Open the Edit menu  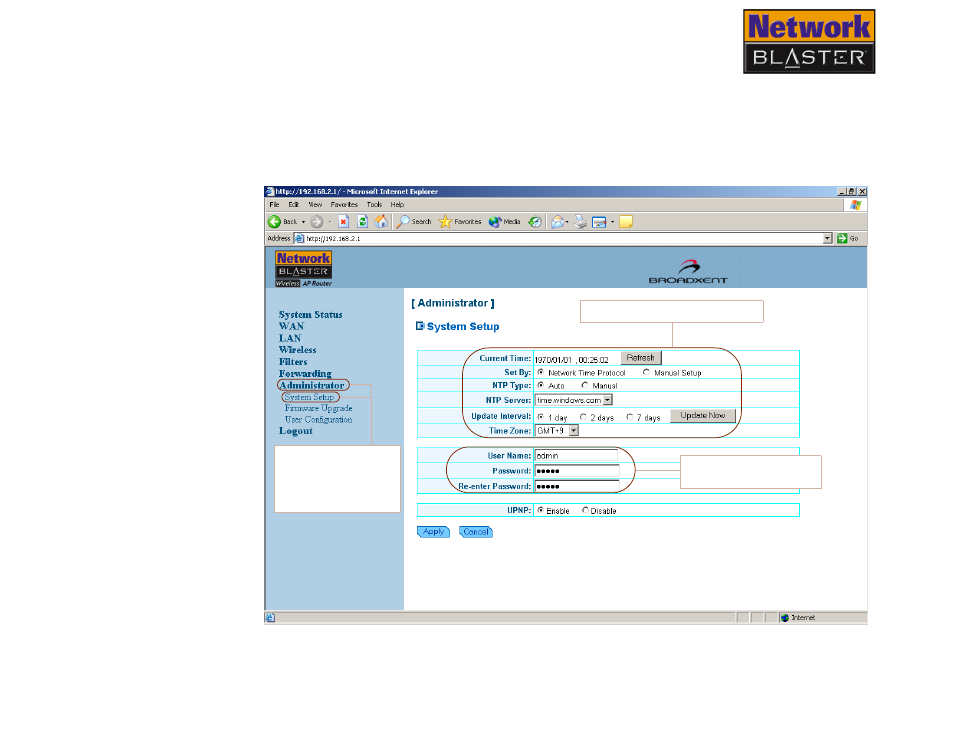[294, 205]
